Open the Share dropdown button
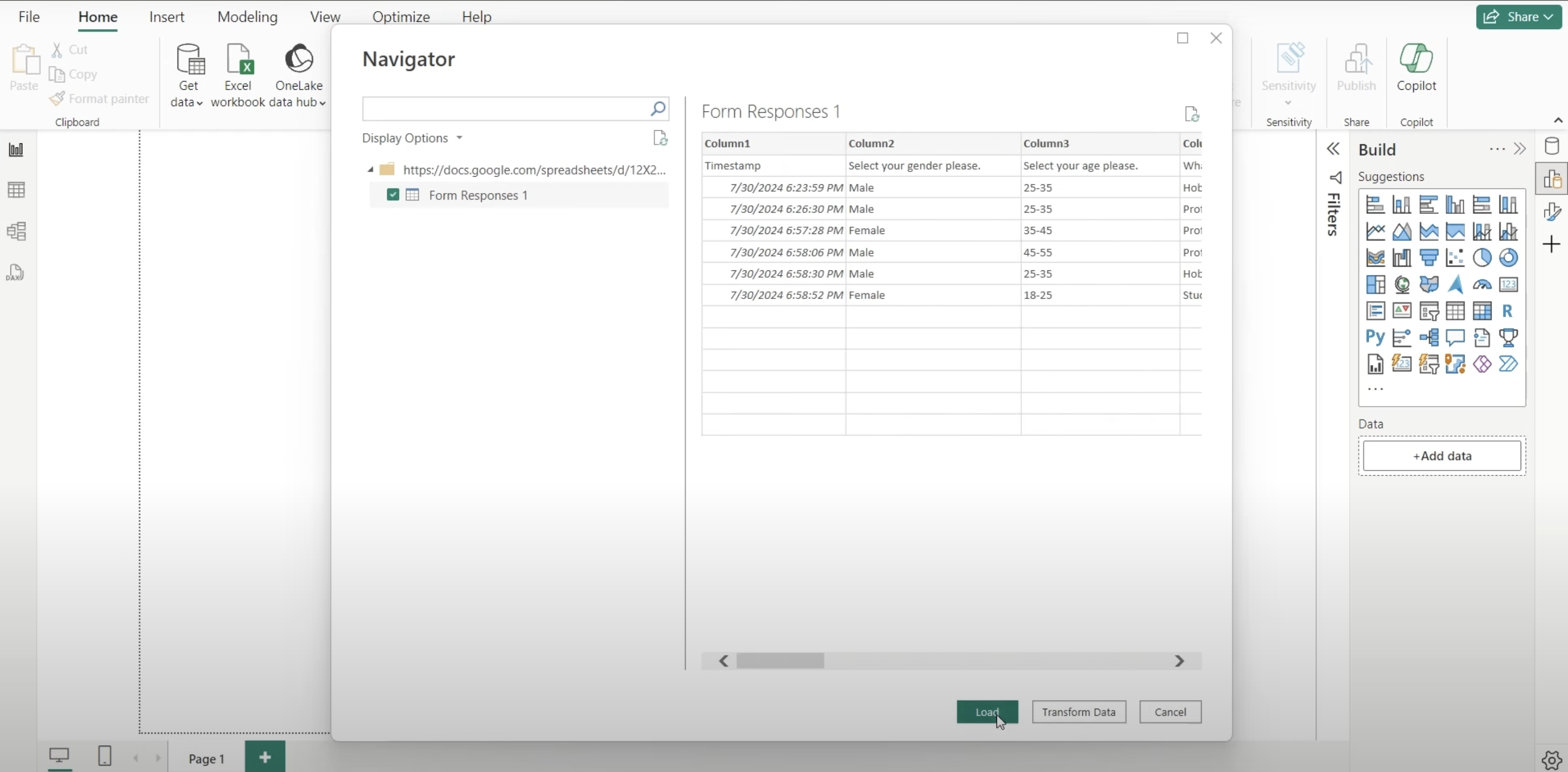The image size is (1568, 772). point(1518,16)
